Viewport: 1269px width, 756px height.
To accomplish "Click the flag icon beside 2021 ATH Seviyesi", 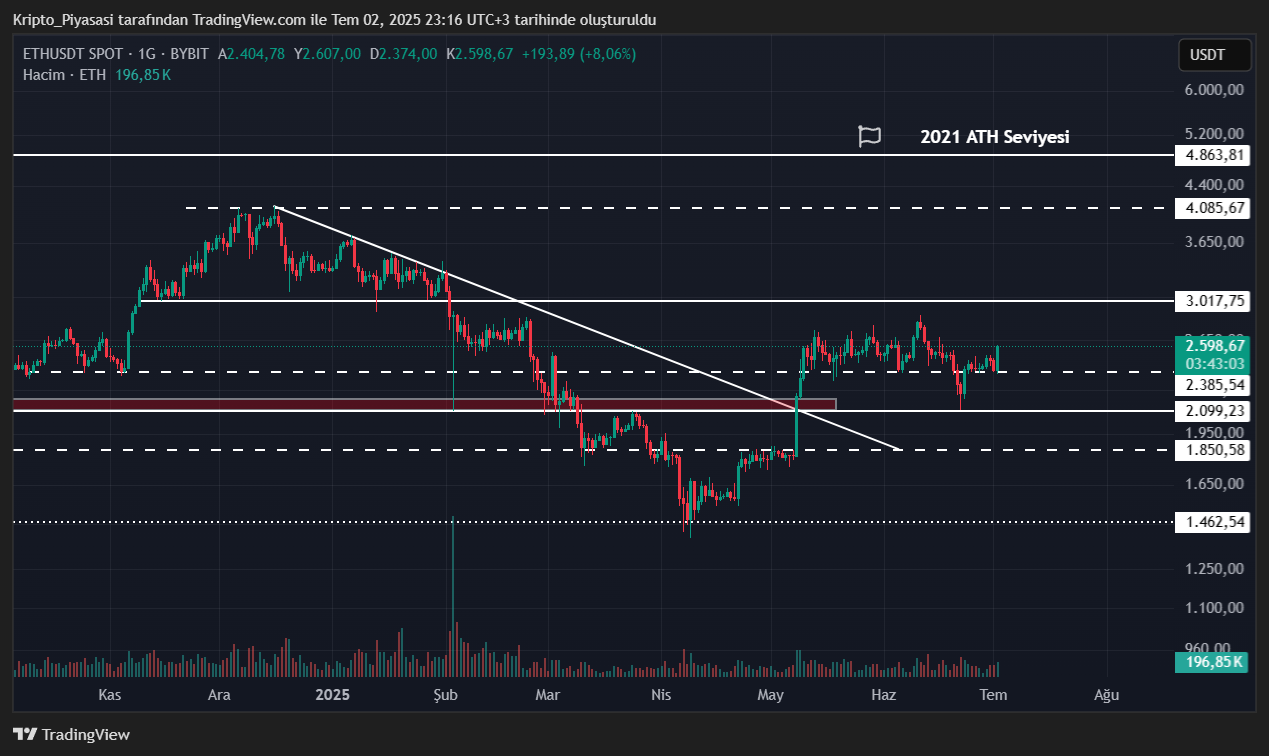I will (x=869, y=137).
